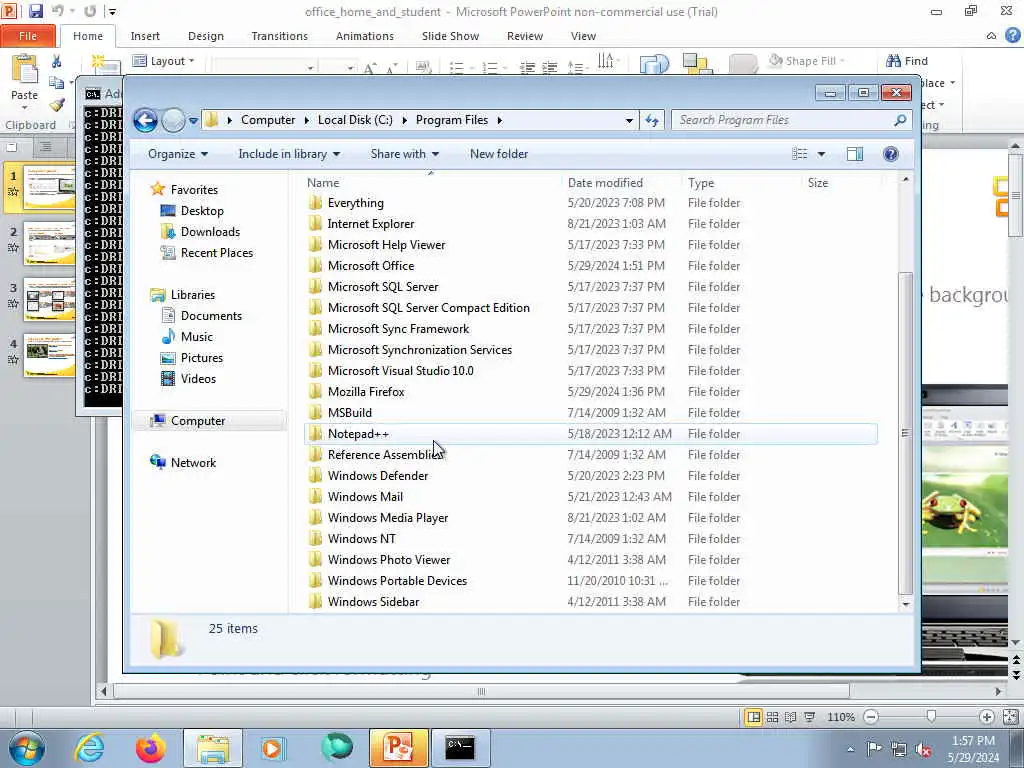Zoom out with minus button in PowerPoint
The width and height of the screenshot is (1024, 768).
pyautogui.click(x=871, y=717)
